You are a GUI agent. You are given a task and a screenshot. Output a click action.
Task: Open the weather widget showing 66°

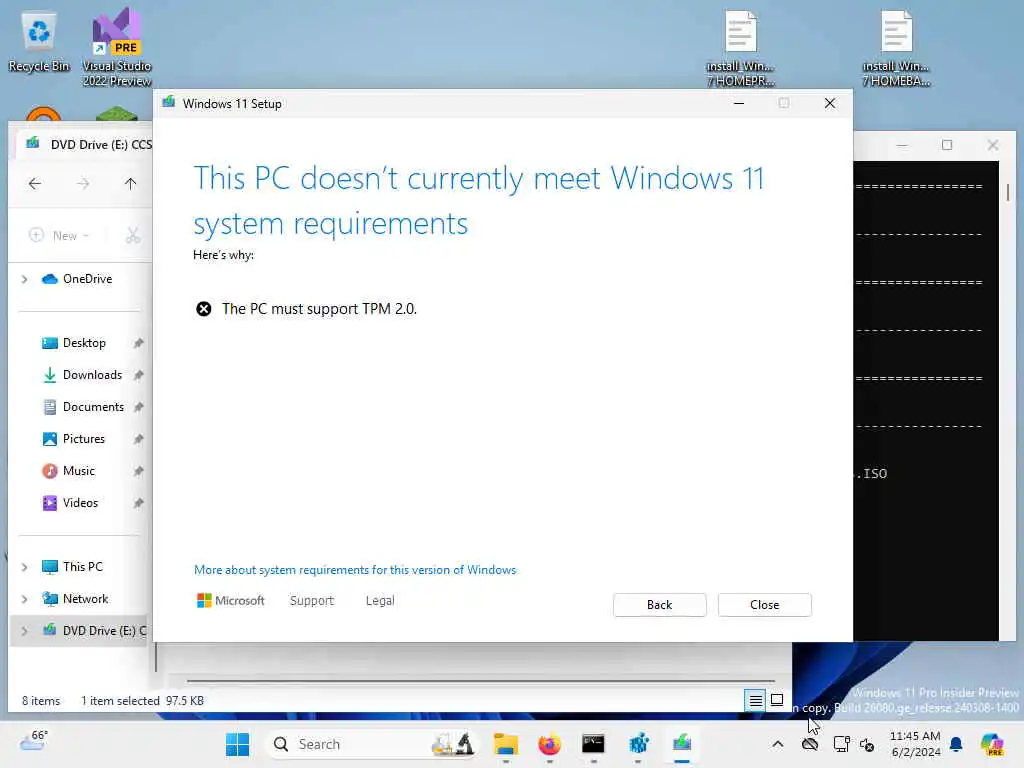[34, 741]
